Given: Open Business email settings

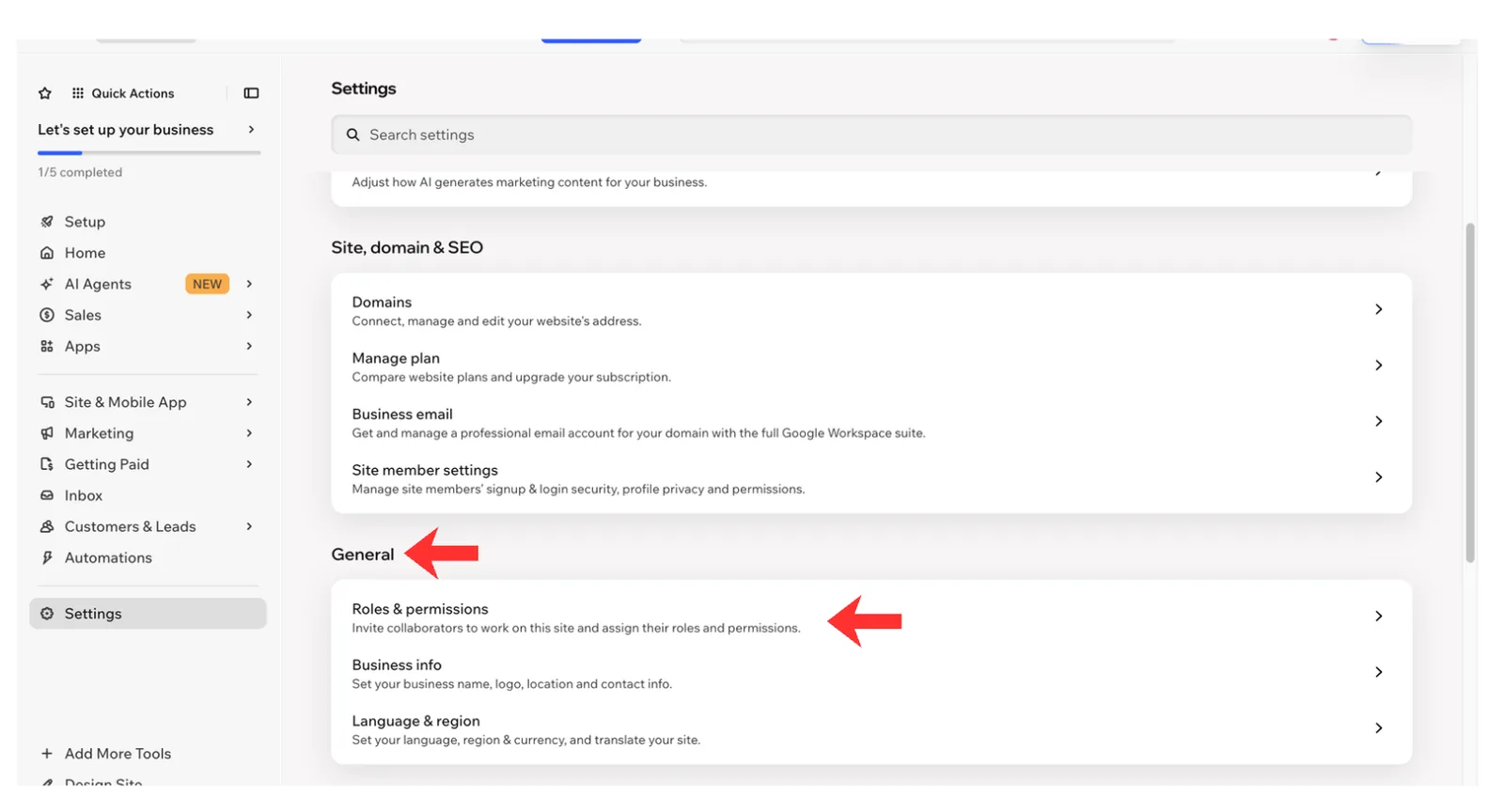Looking at the screenshot, I should click(870, 423).
